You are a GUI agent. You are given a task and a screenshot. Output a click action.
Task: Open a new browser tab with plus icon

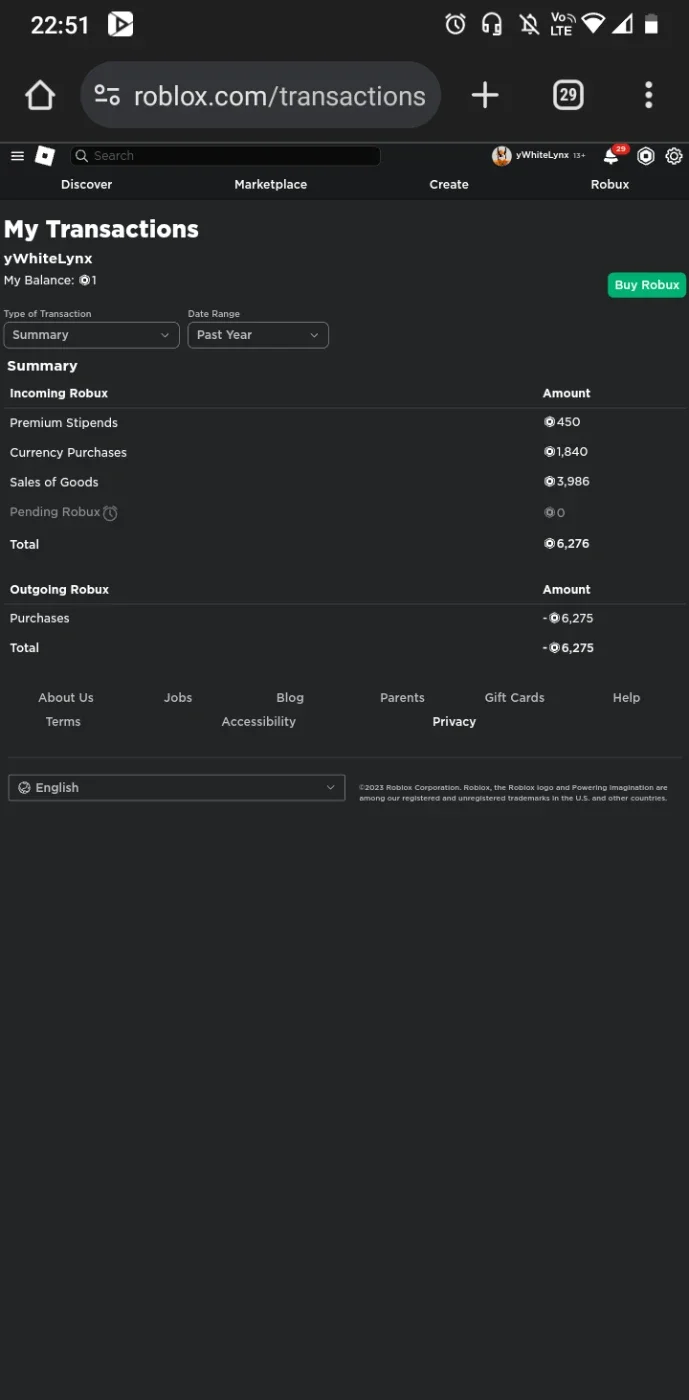tap(485, 96)
